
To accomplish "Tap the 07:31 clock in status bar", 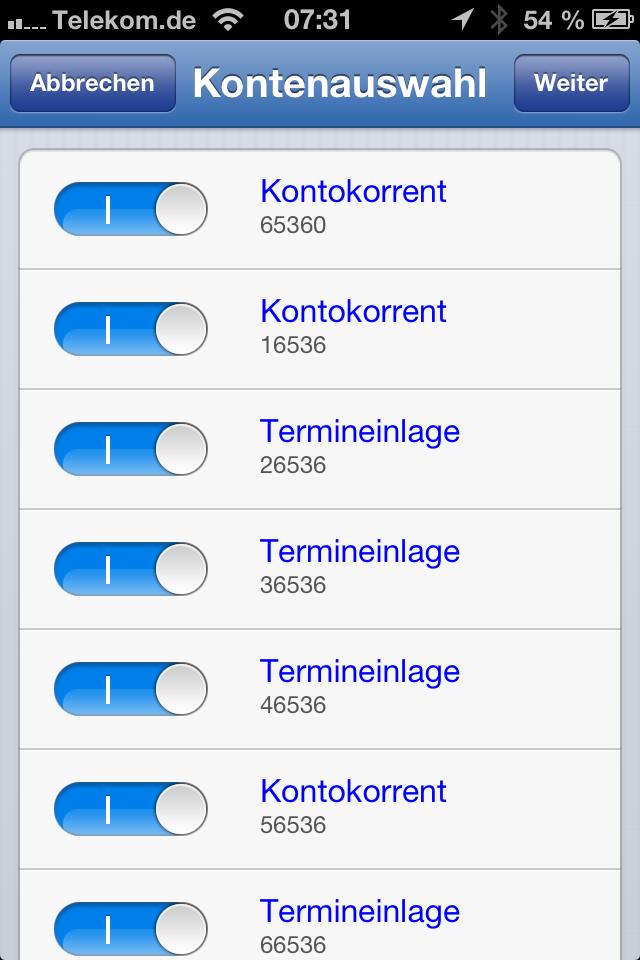I will [x=317, y=20].
